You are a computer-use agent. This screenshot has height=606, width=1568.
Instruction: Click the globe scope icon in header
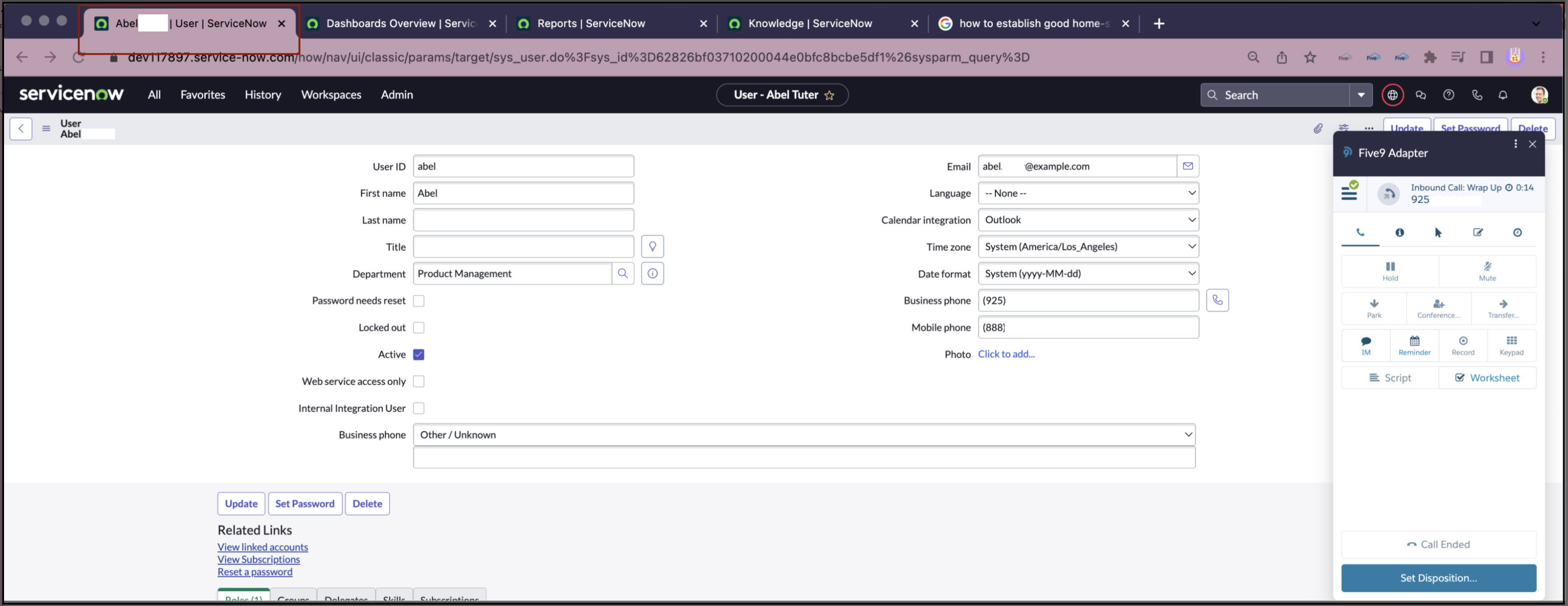tap(1392, 95)
